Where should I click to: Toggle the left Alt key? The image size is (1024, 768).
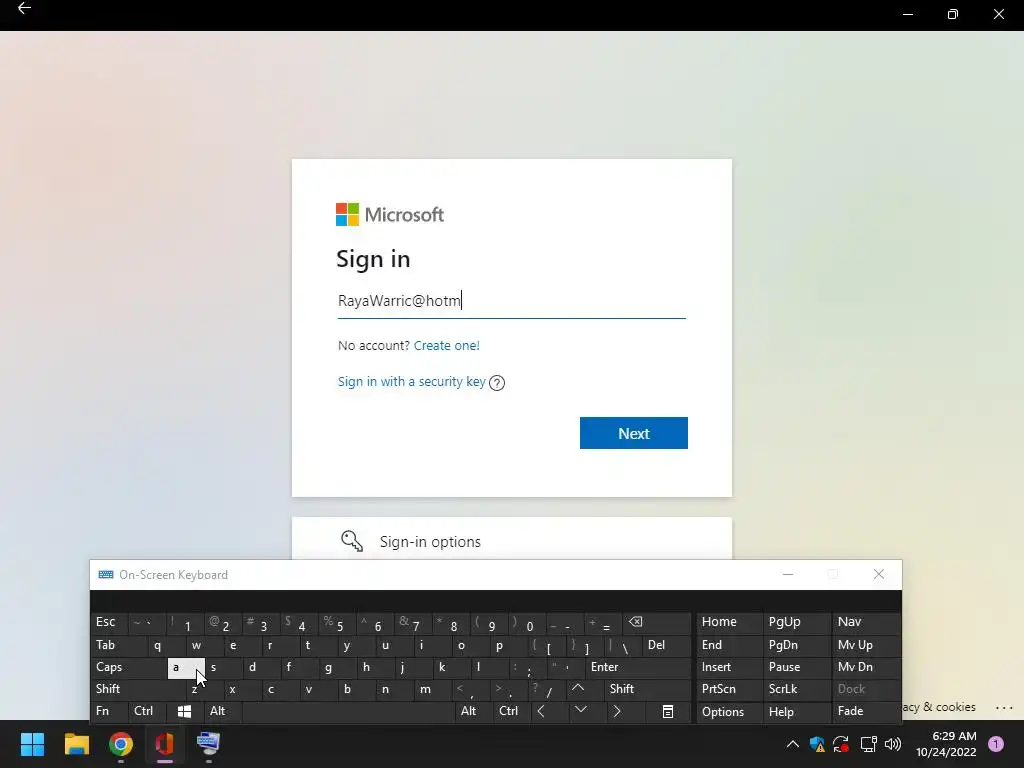click(x=223, y=711)
